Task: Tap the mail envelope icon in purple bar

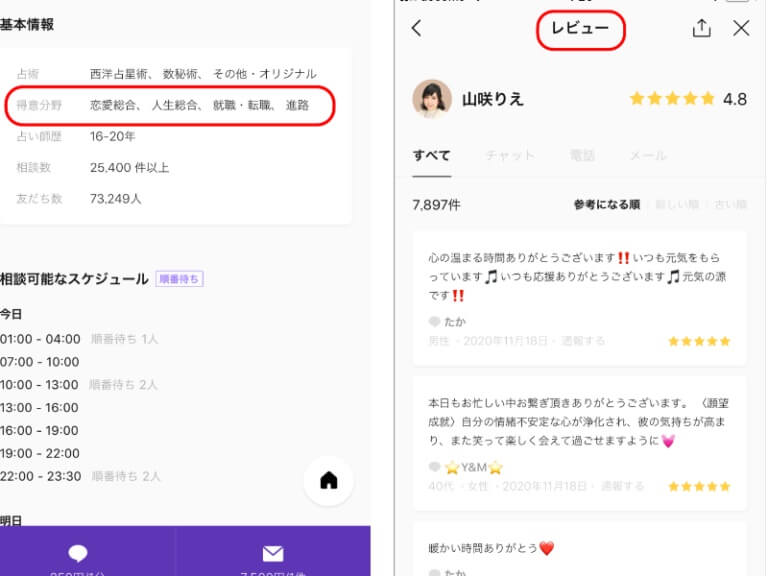Action: click(x=273, y=553)
